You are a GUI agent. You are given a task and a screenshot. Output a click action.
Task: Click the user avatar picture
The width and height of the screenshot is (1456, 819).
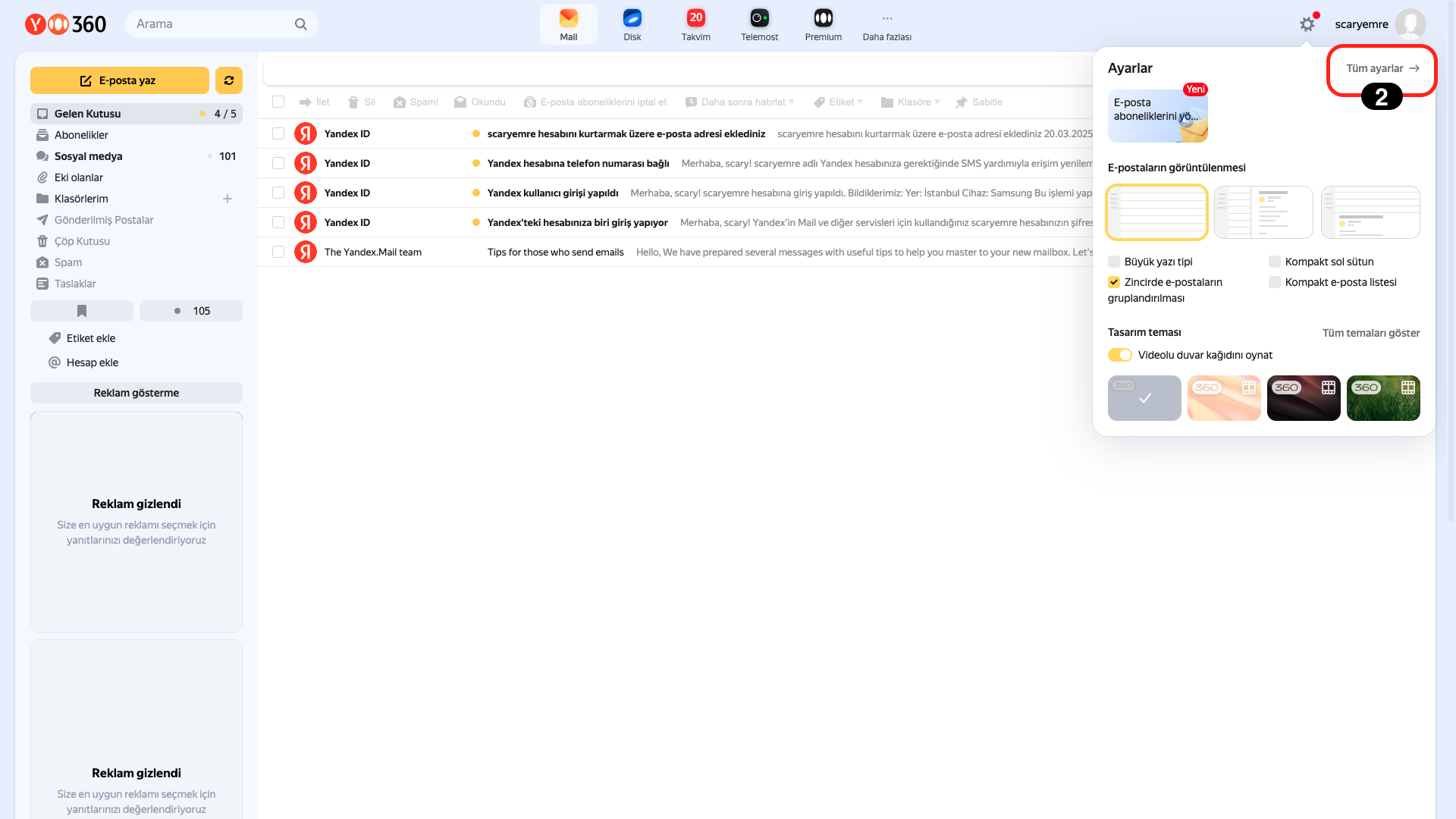tap(1410, 24)
